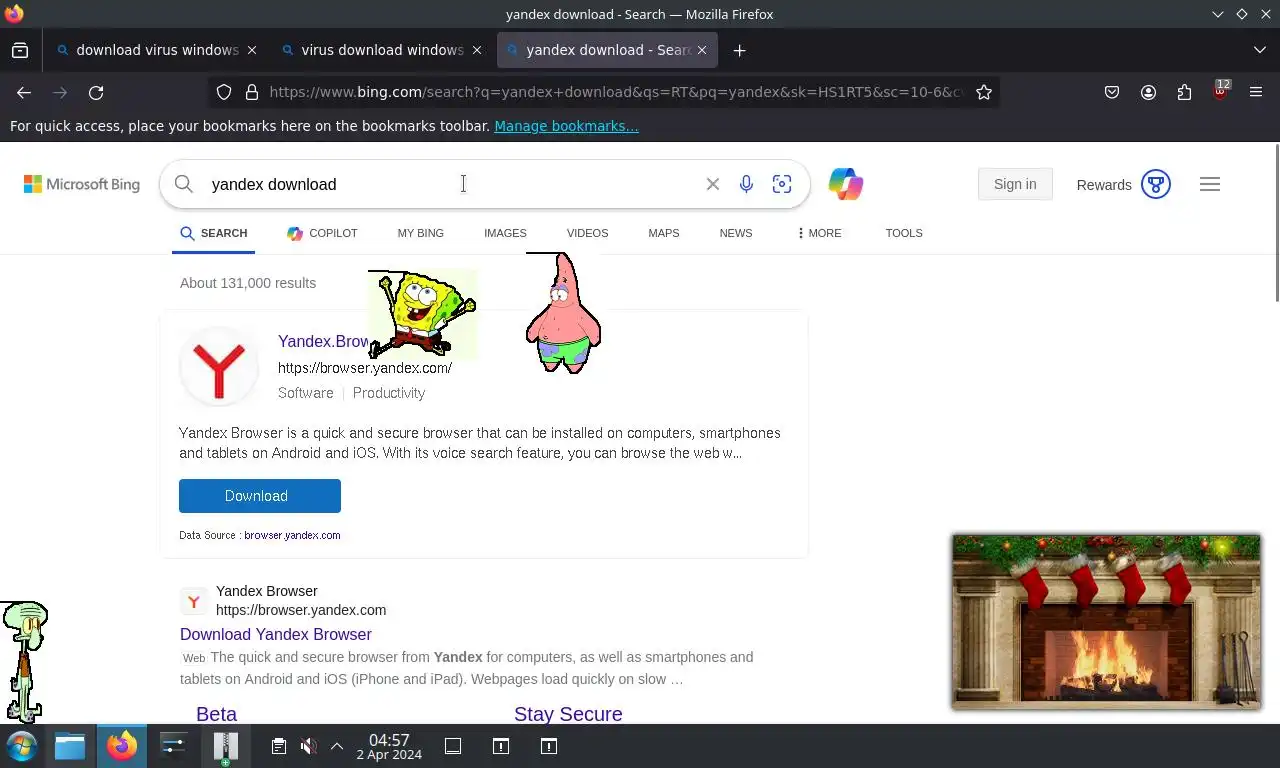Viewport: 1280px width, 768px height.
Task: Open the file manager folder taskbar icon
Action: (x=70, y=746)
